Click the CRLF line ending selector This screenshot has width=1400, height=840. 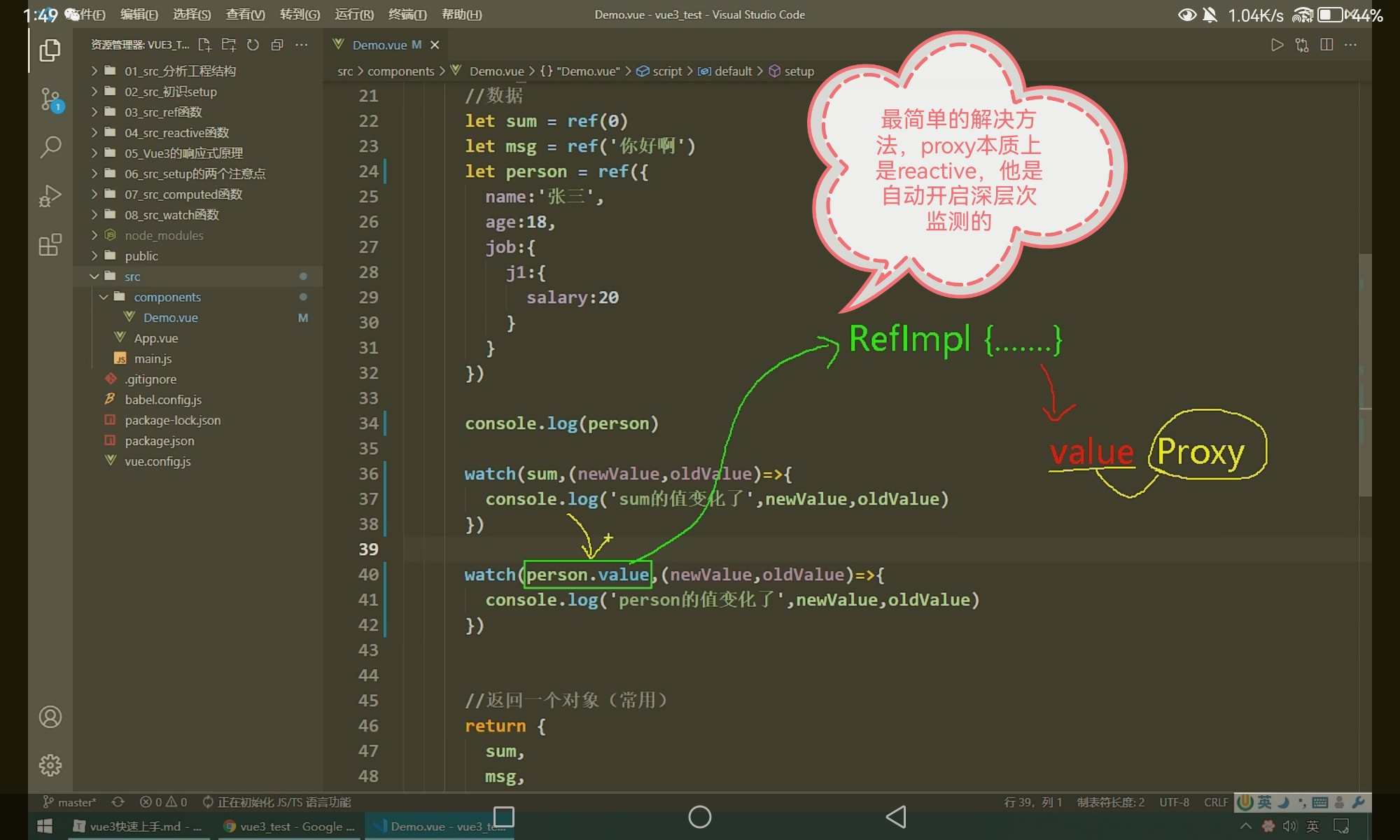pyautogui.click(x=1216, y=802)
